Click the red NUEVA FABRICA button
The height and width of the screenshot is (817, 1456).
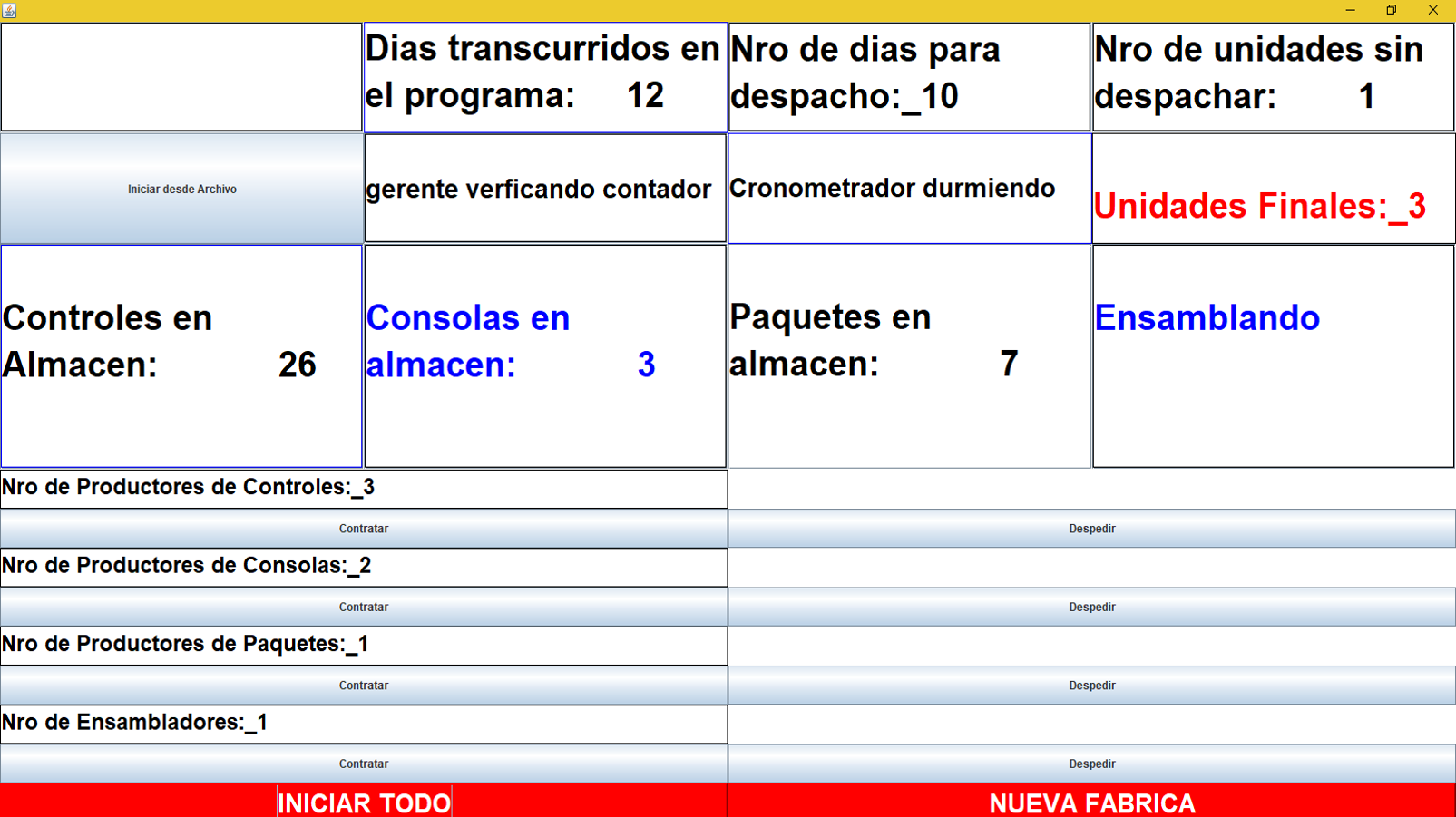(x=1092, y=802)
